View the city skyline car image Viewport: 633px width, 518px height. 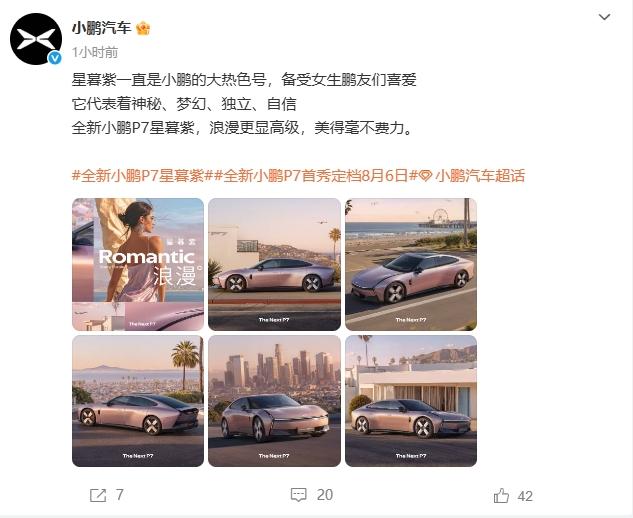pos(275,401)
